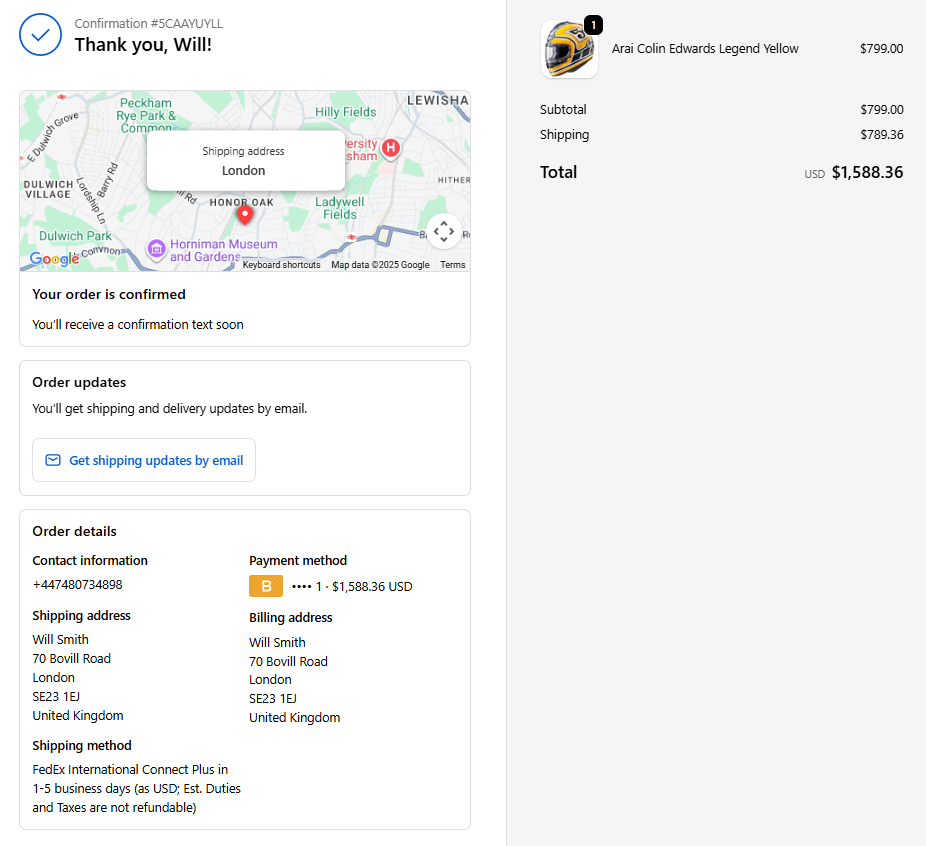
Task: Click the Hilly Fields label on map
Action: (346, 113)
